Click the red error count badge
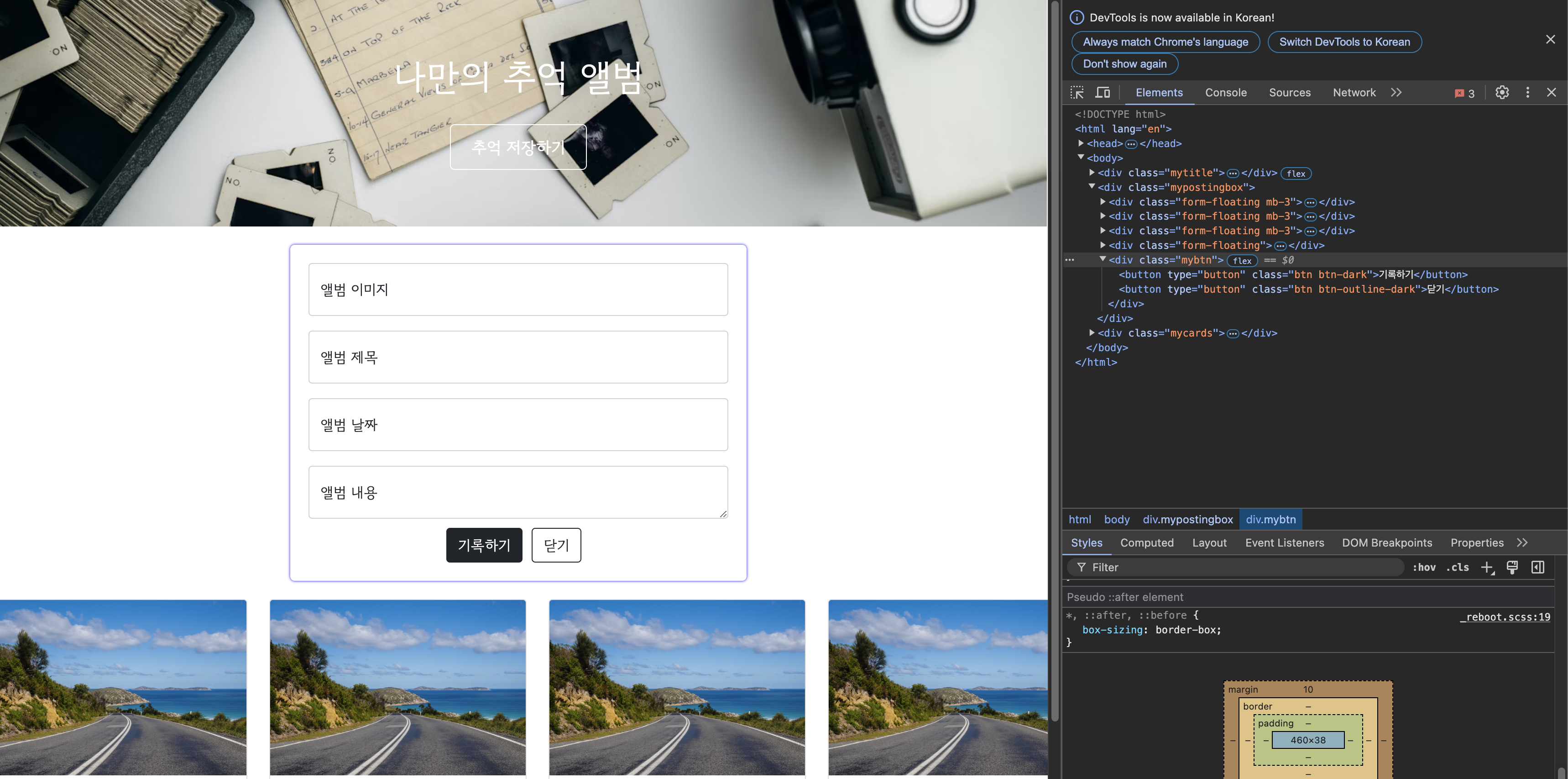This screenshot has height=779, width=1568. point(1464,93)
